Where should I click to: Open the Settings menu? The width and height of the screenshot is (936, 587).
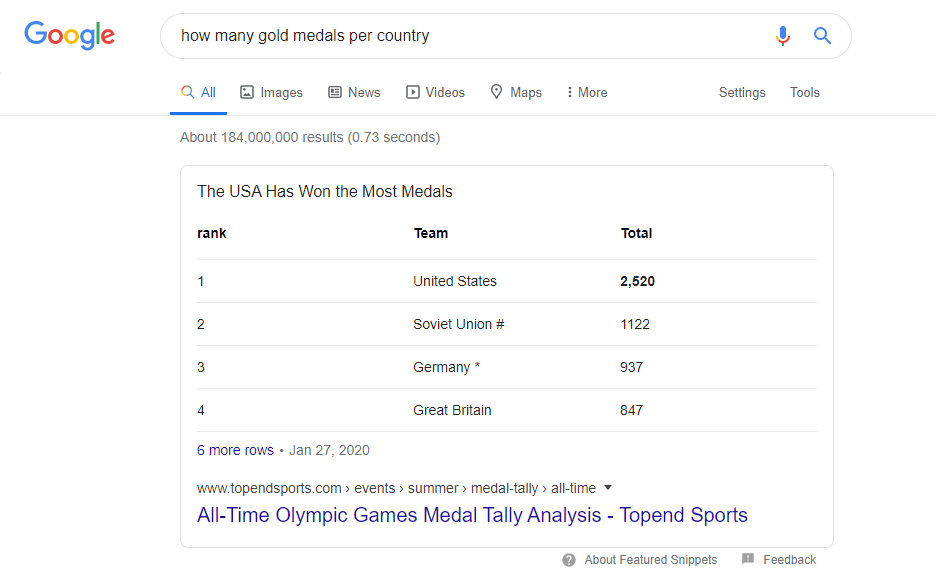click(x=742, y=91)
